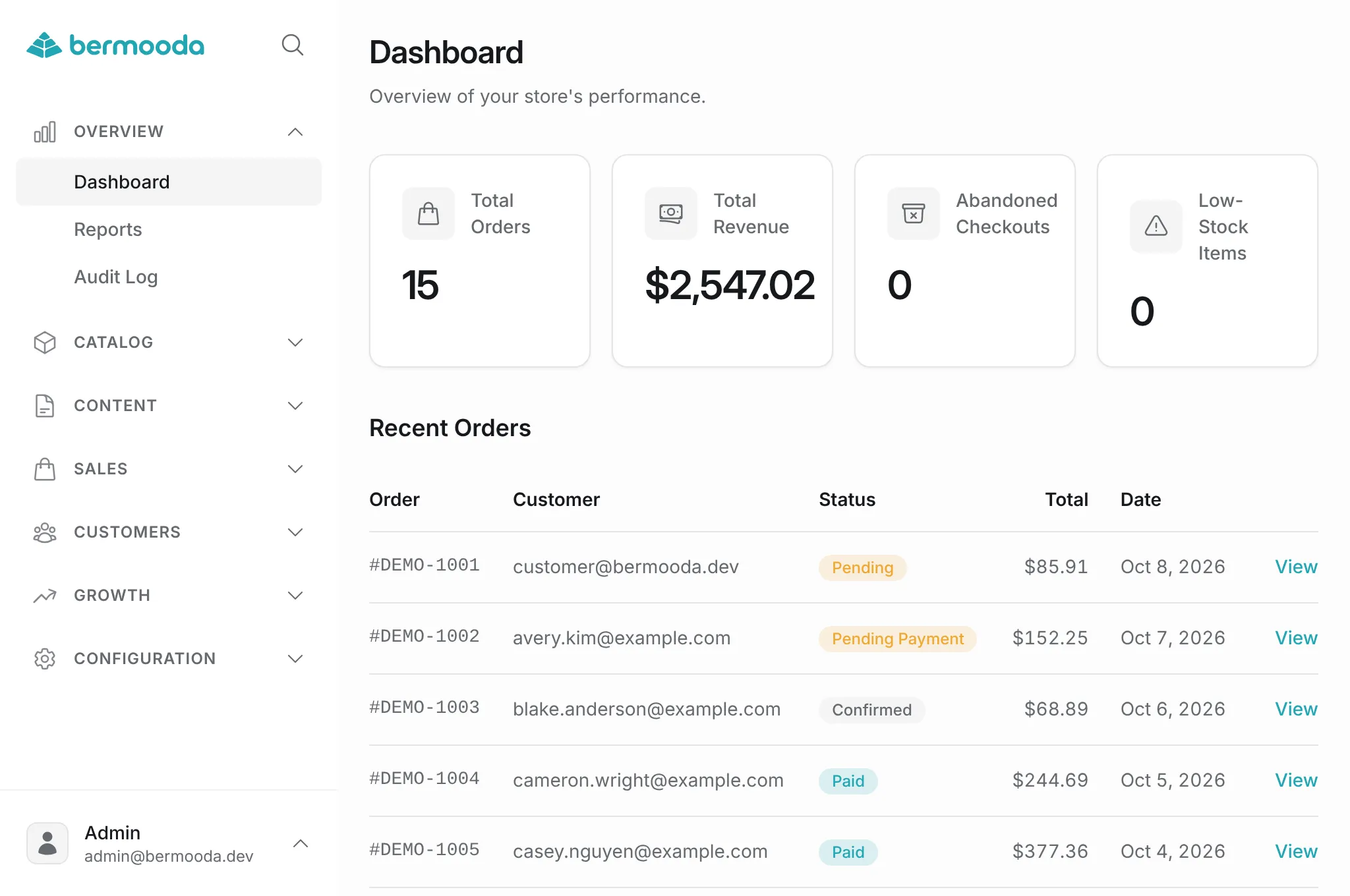Click the Pending Payment status badge
This screenshot has height=896, width=1350.
(898, 639)
